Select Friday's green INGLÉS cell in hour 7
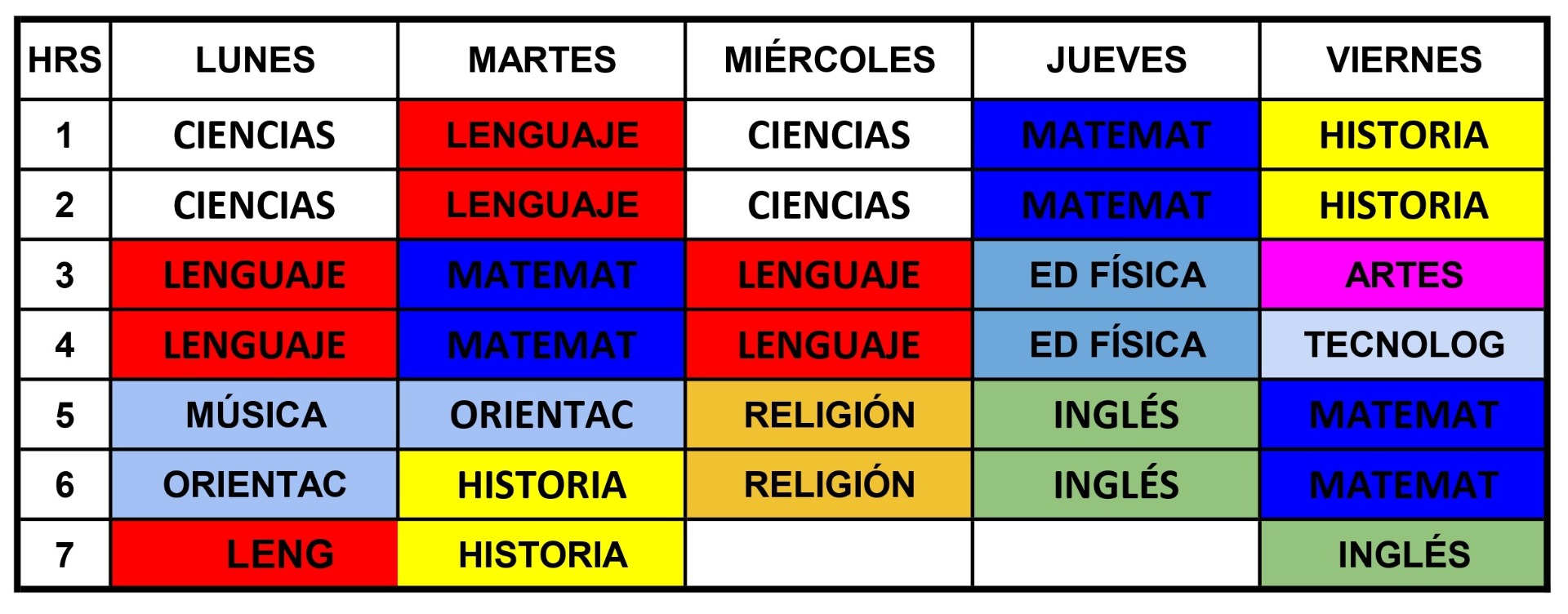Viewport: 1568px width, 614px height. pyautogui.click(x=1403, y=554)
